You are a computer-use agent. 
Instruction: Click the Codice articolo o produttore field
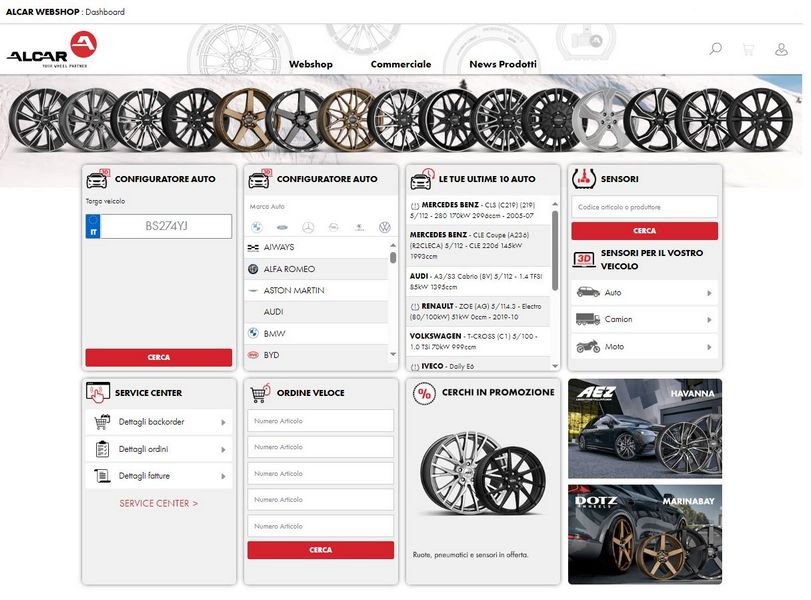pos(644,207)
